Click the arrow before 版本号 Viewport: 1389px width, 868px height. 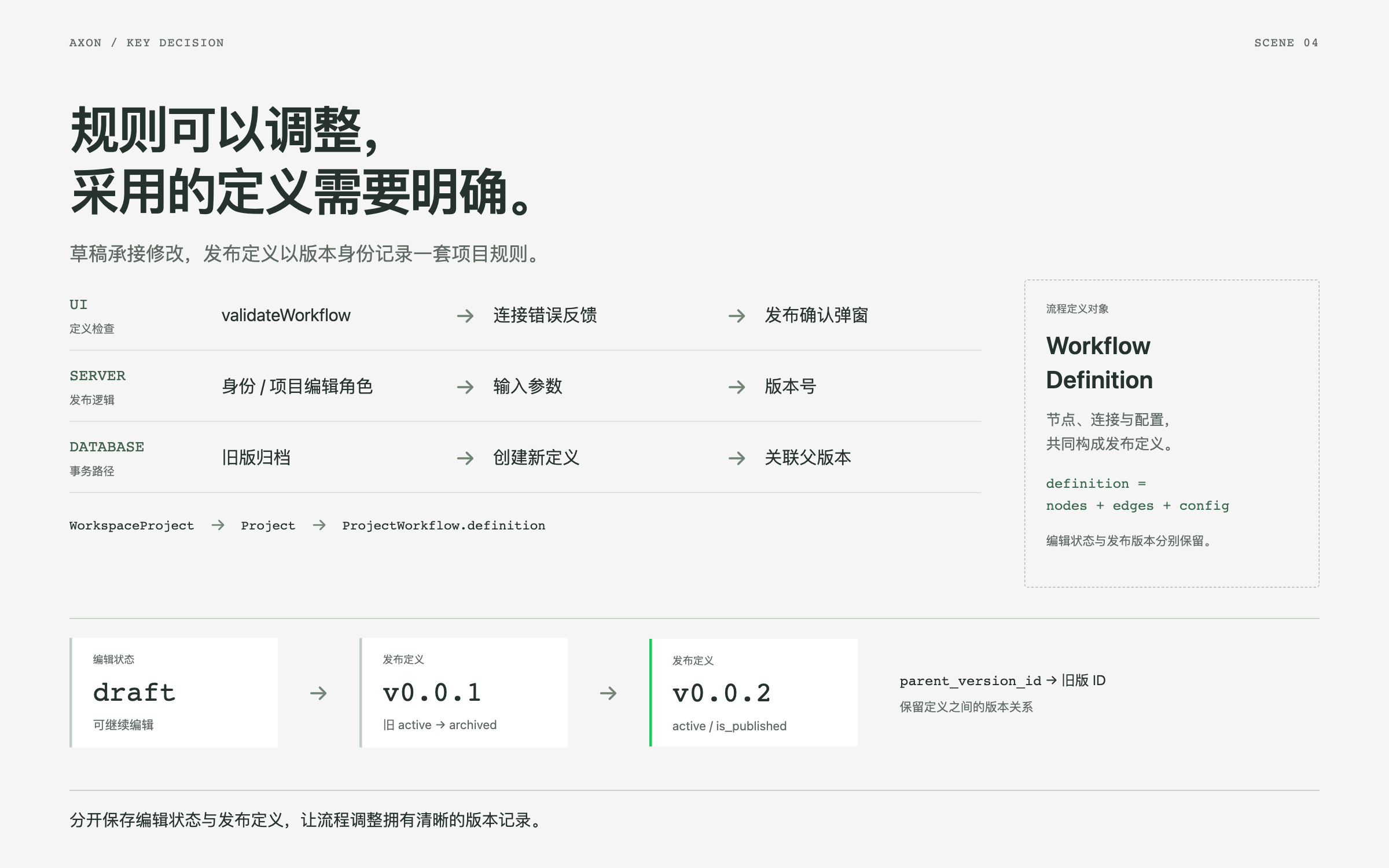pyautogui.click(x=737, y=387)
